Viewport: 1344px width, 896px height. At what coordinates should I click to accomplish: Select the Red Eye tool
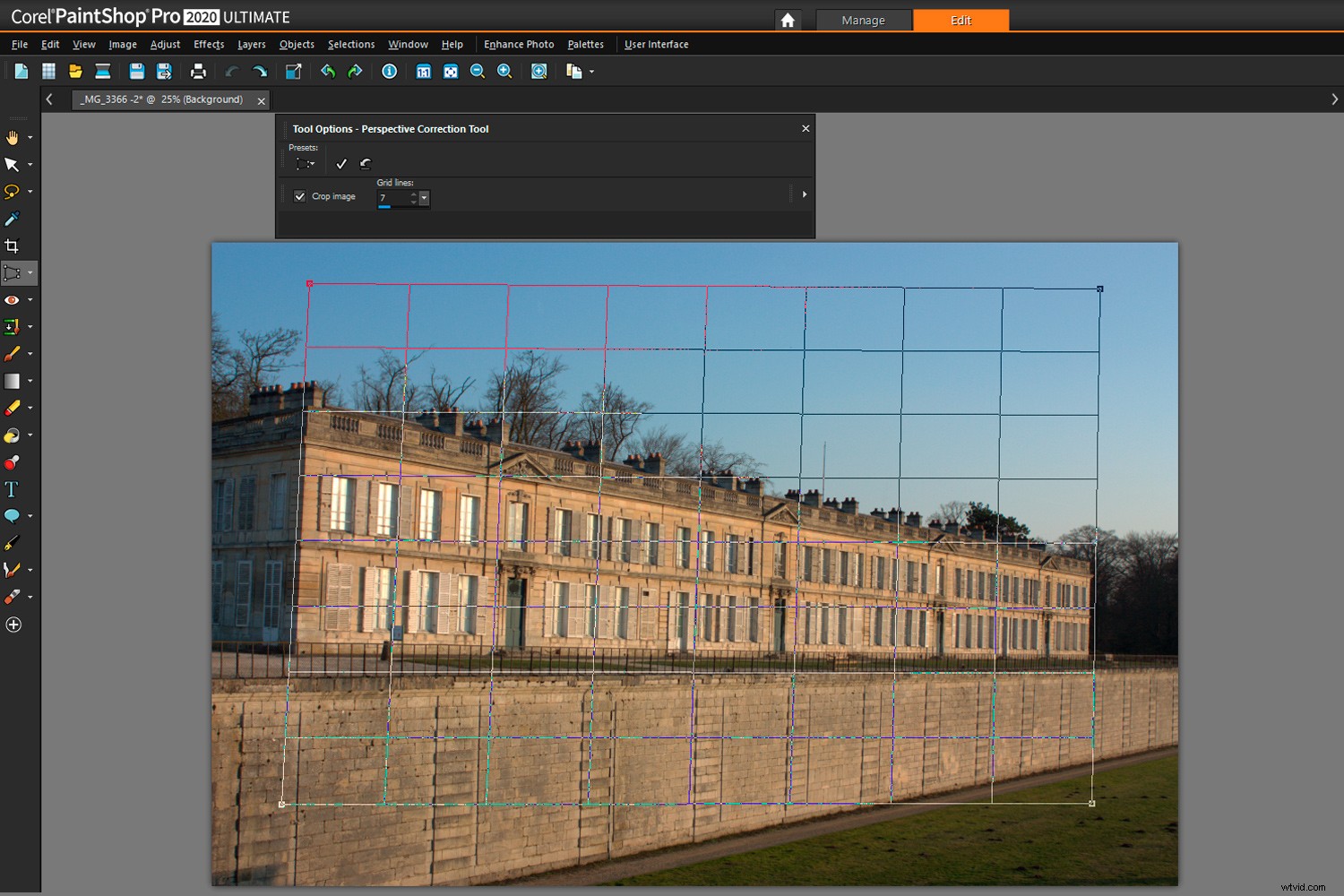coord(13,299)
